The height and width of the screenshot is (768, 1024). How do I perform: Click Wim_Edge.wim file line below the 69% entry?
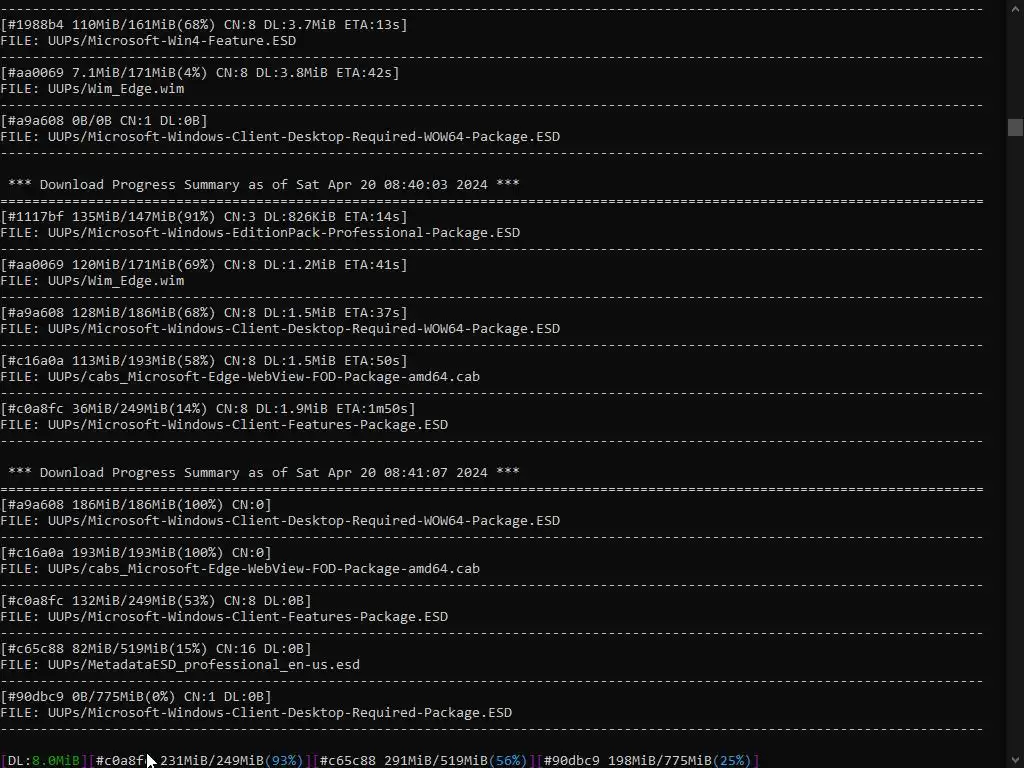pos(92,281)
